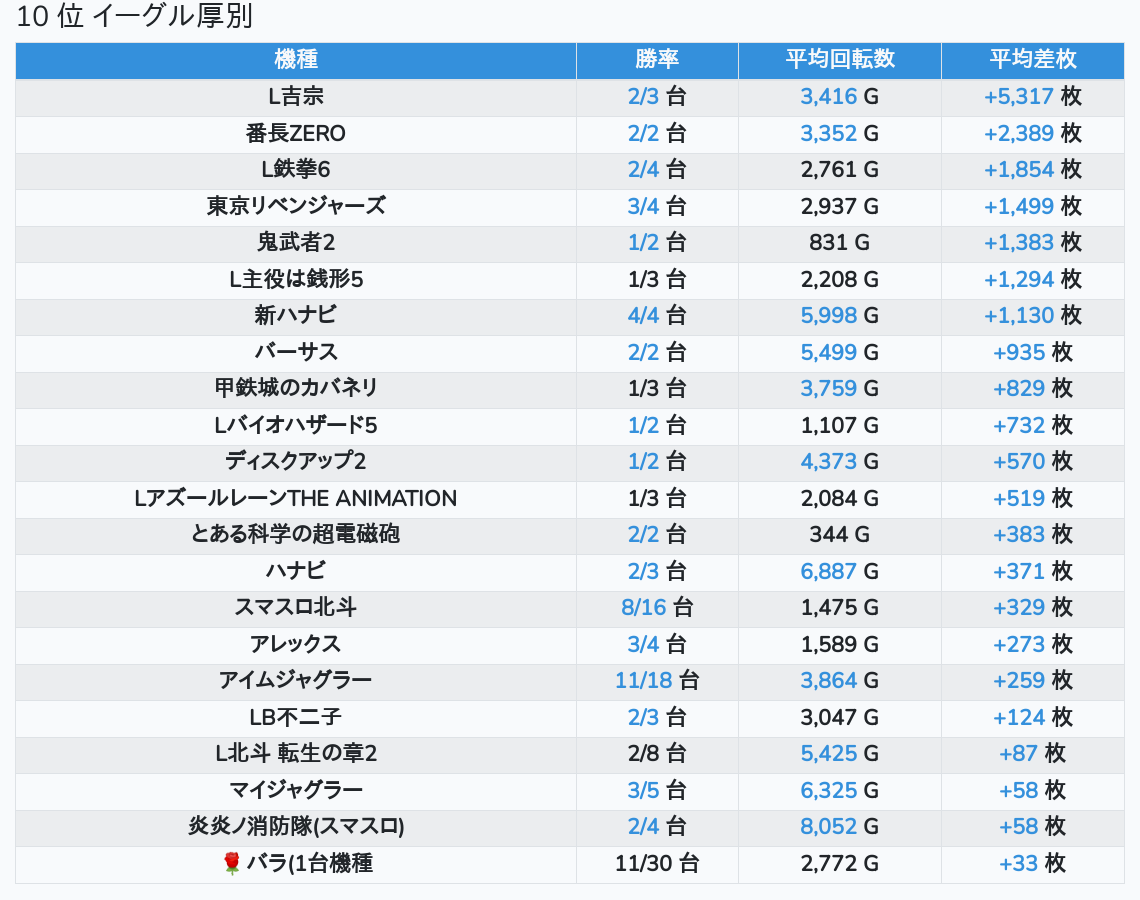Open the LアズールレーンTHE ANIMATION entry
Screen dimensions: 1140x900
coord(296,498)
